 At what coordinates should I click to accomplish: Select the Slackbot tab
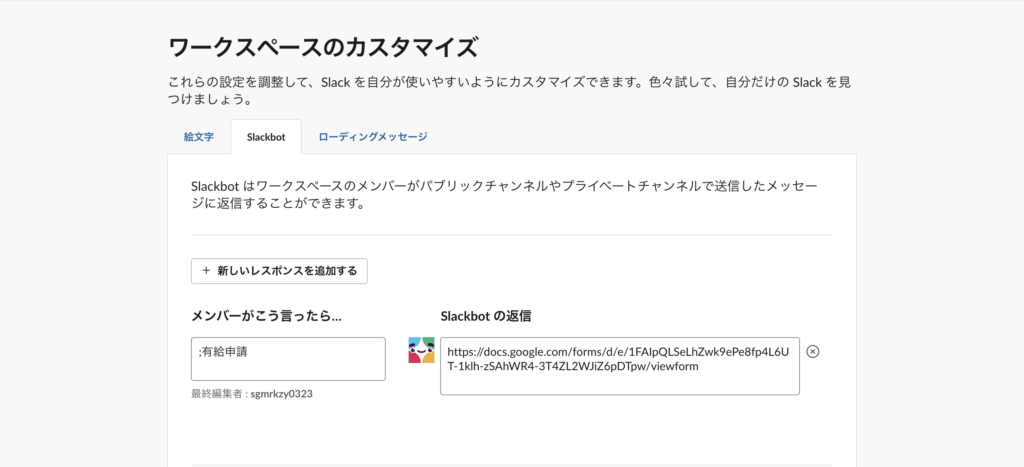[266, 137]
